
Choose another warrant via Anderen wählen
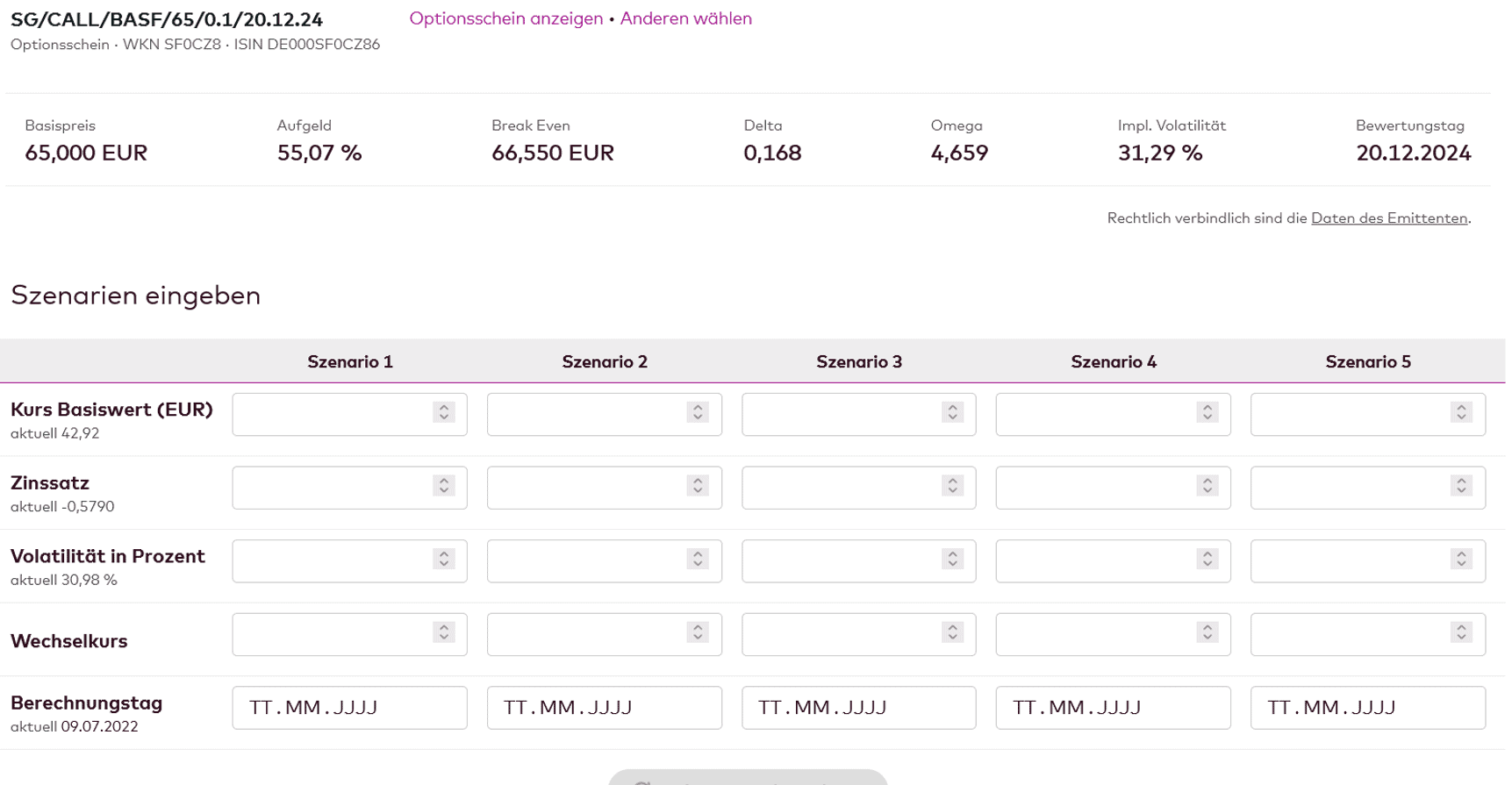point(685,18)
